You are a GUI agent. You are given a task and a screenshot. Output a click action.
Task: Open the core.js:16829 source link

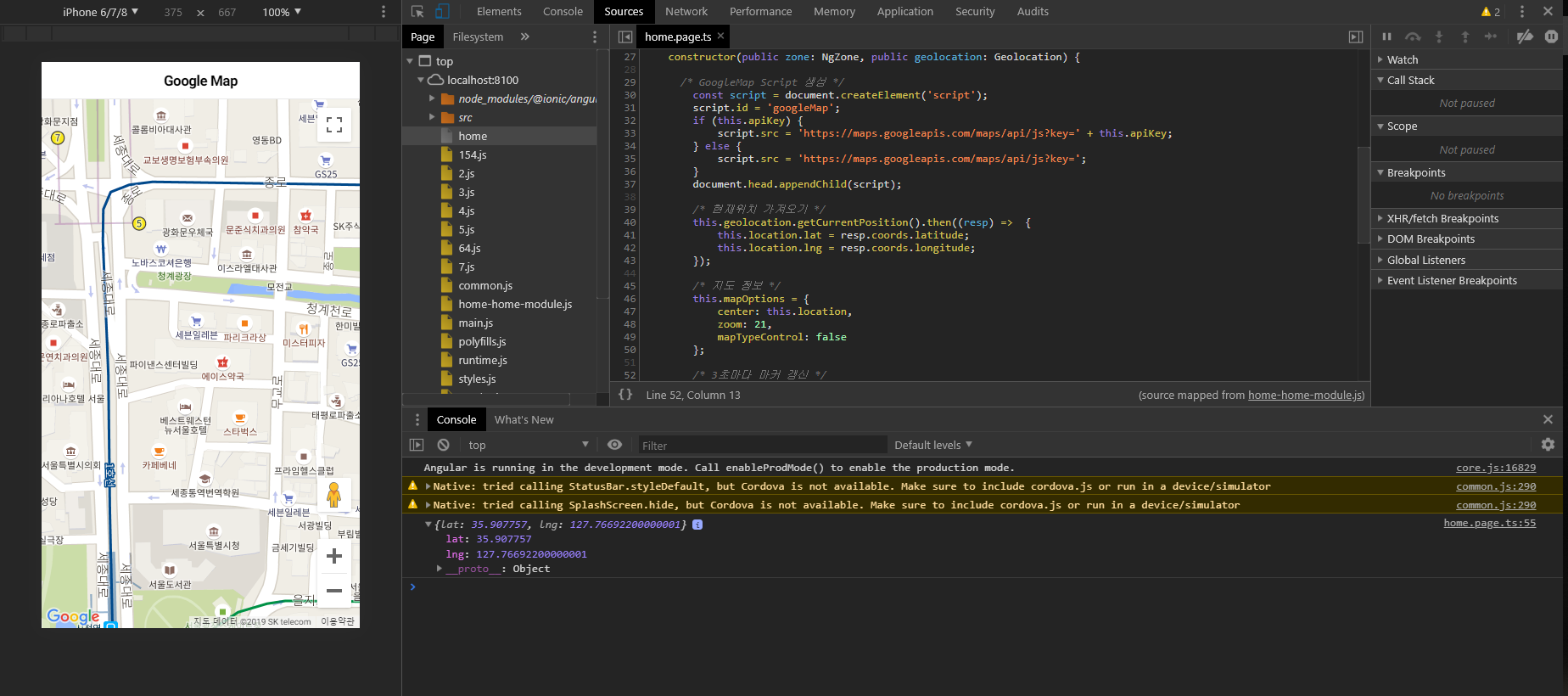coord(1496,468)
